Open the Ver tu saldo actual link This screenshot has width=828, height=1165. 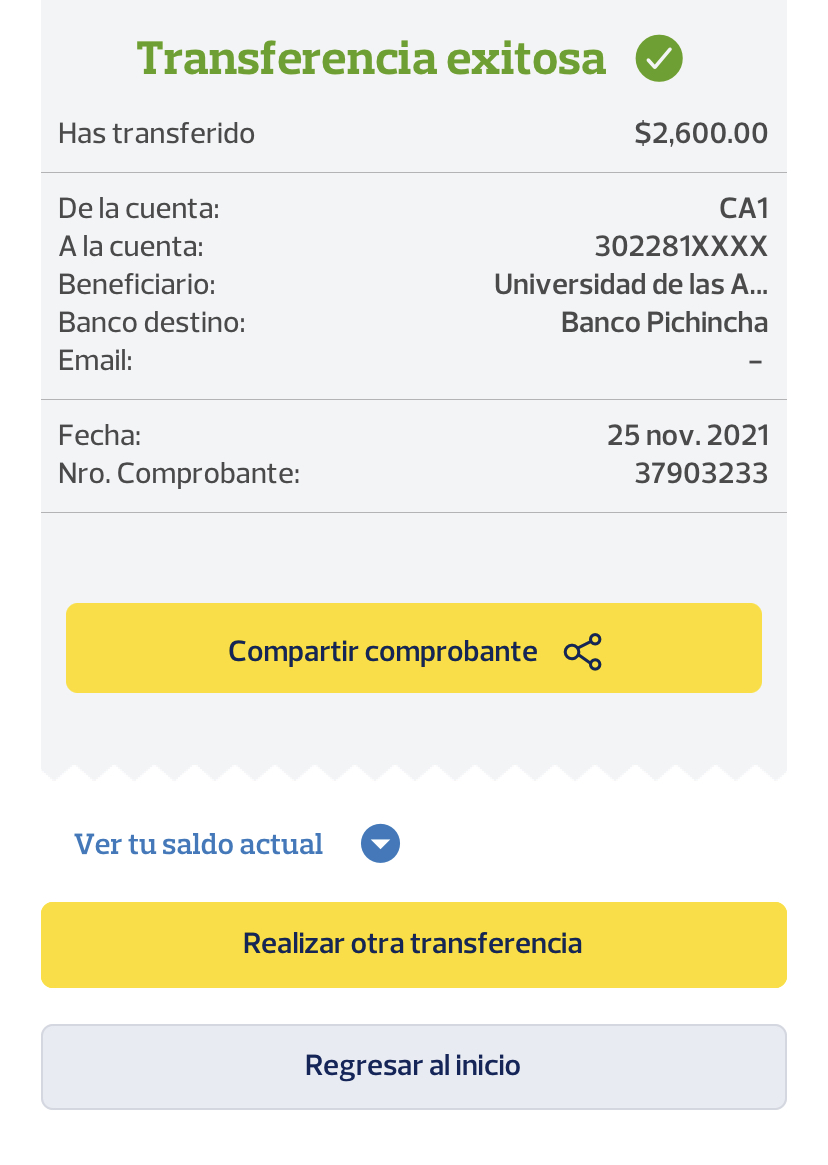pyautogui.click(x=199, y=844)
